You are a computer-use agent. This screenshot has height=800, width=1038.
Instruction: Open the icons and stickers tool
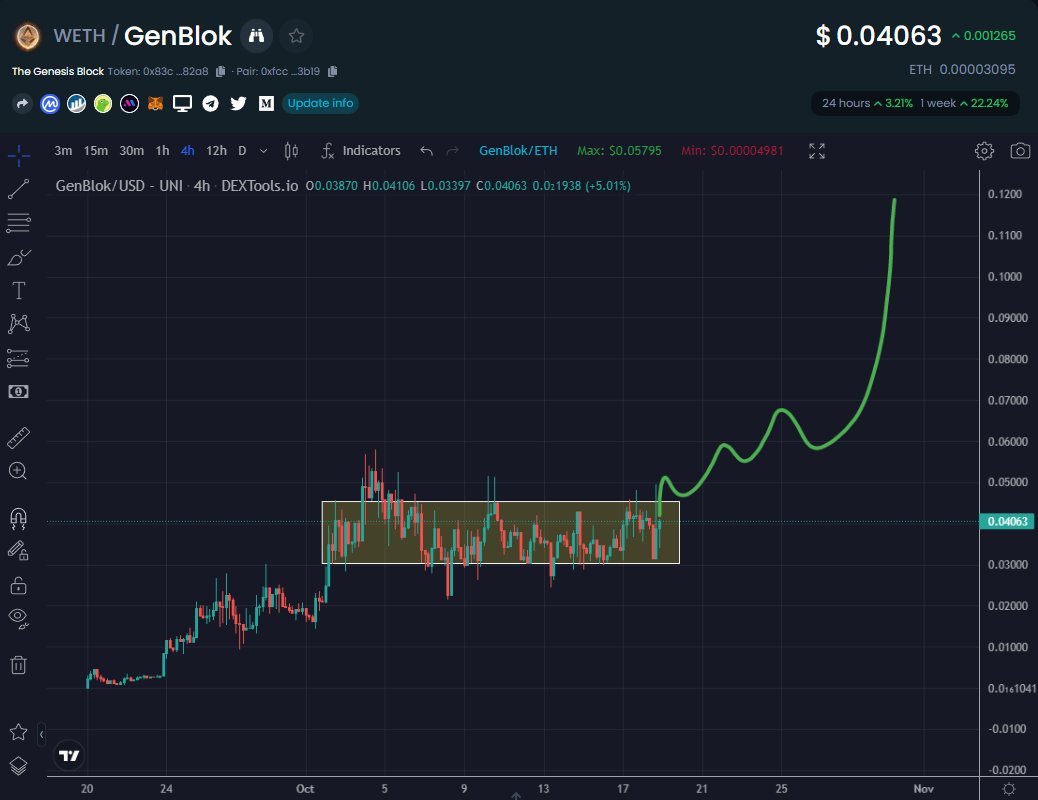(x=19, y=391)
